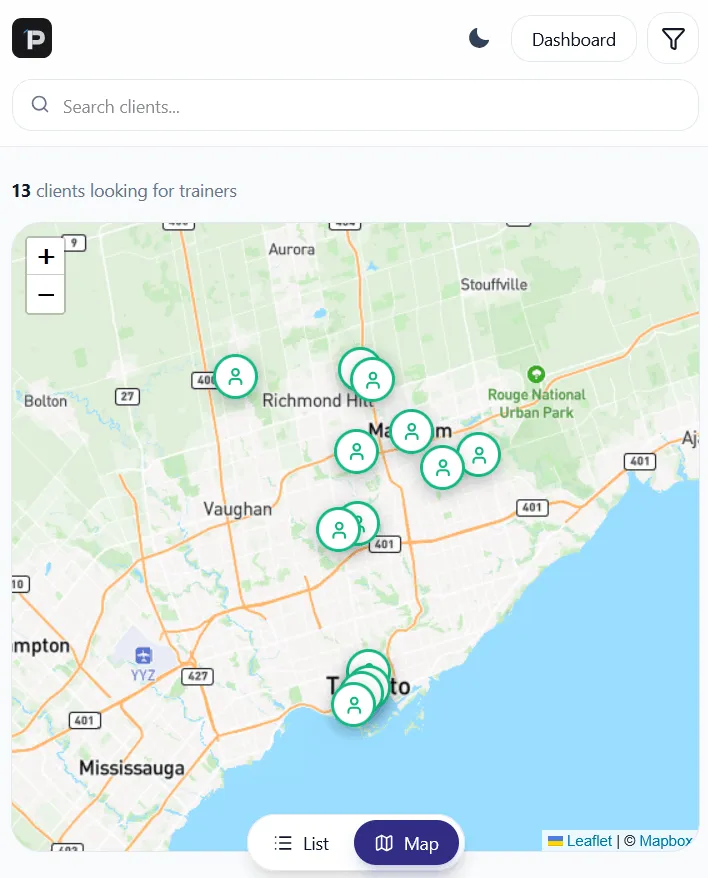Click the P app logo
Screen dimensions: 708x878
[32, 38]
